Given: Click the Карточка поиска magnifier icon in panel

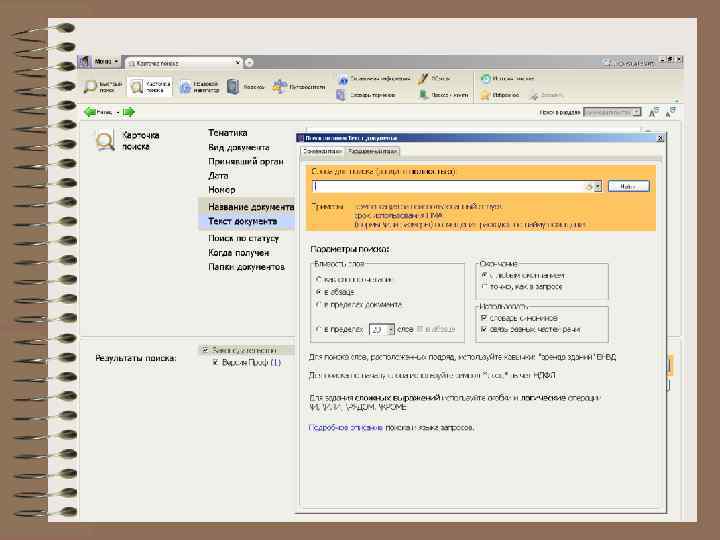Looking at the screenshot, I should (x=105, y=141).
